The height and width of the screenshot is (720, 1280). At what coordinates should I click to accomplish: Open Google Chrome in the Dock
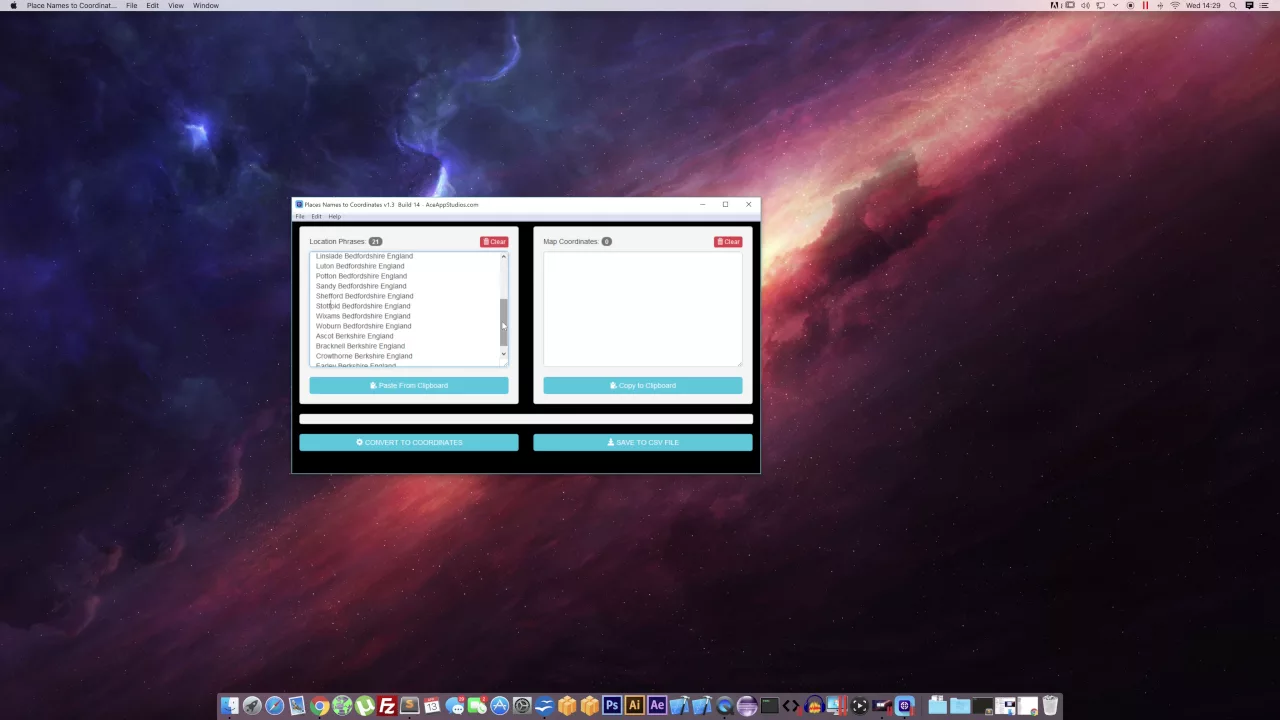tap(319, 705)
